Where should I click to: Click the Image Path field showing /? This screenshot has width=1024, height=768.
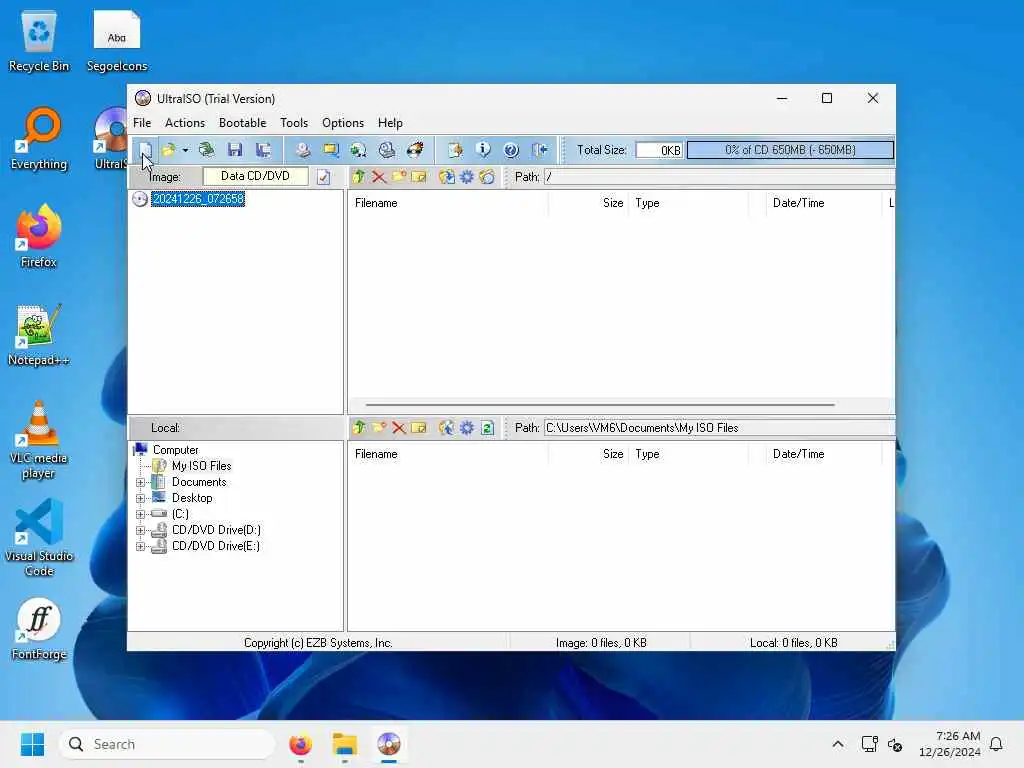719,177
